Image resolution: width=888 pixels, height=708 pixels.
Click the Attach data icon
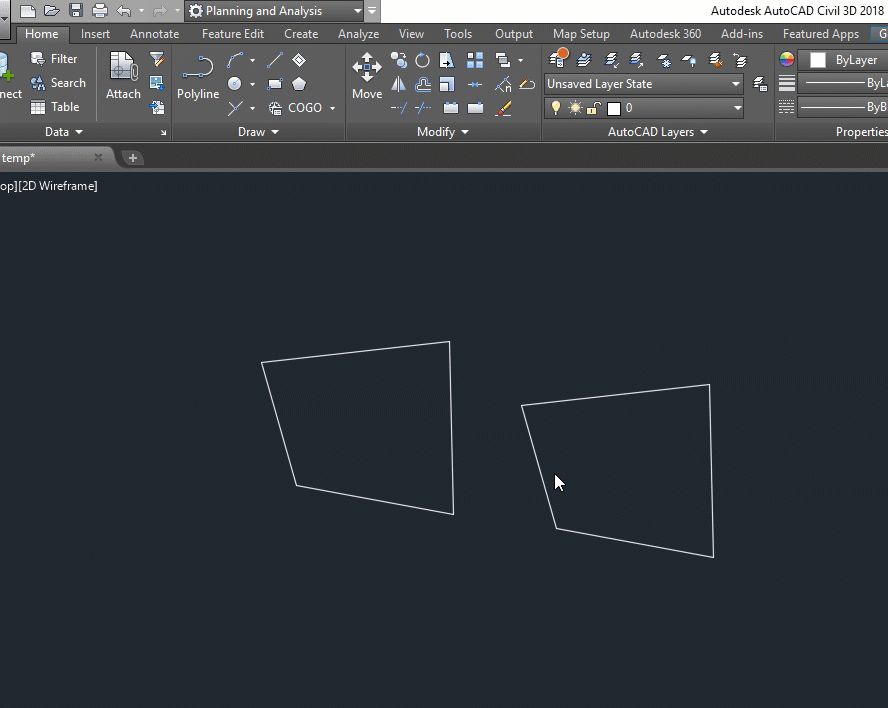tap(123, 76)
